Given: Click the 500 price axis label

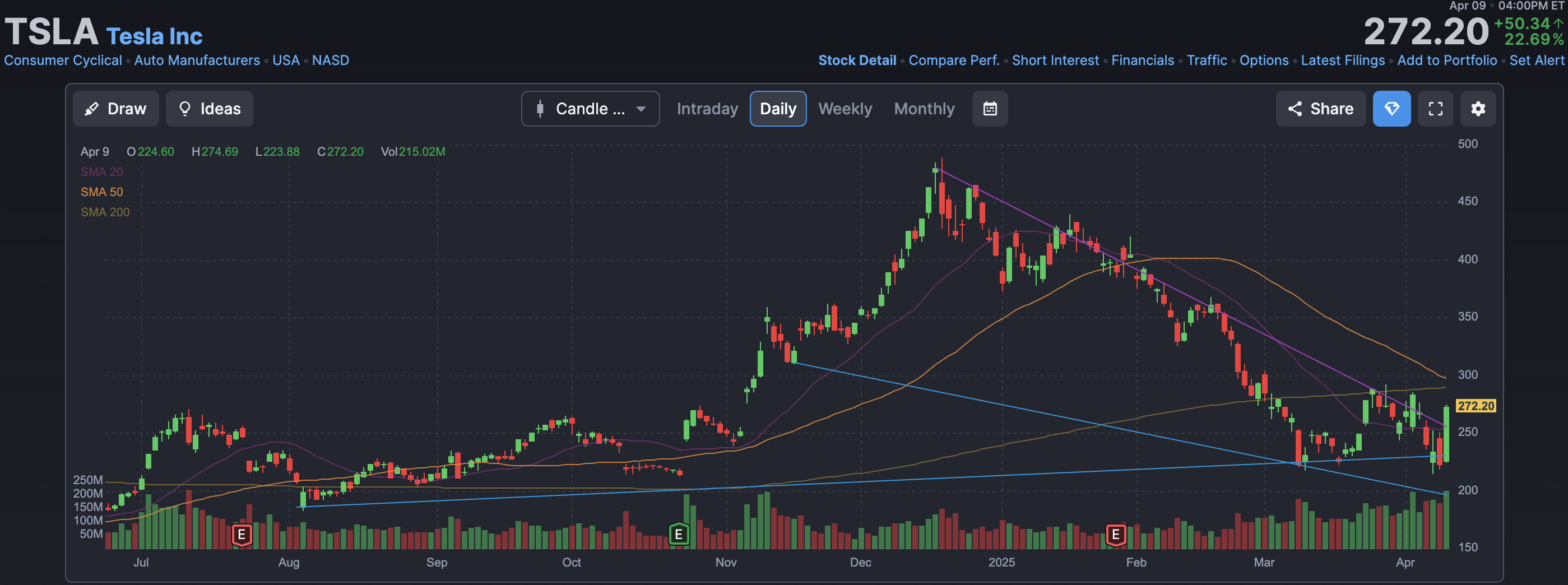Looking at the screenshot, I should point(1467,143).
